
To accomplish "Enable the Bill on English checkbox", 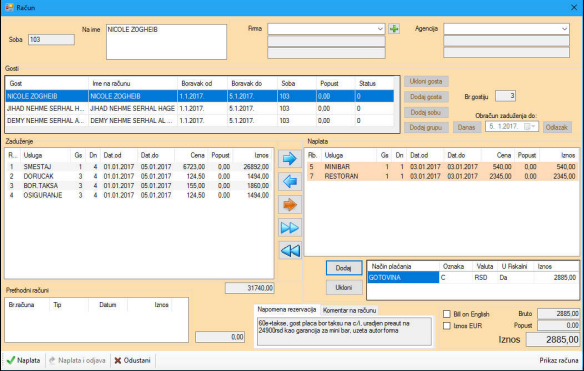I will (x=447, y=314).
